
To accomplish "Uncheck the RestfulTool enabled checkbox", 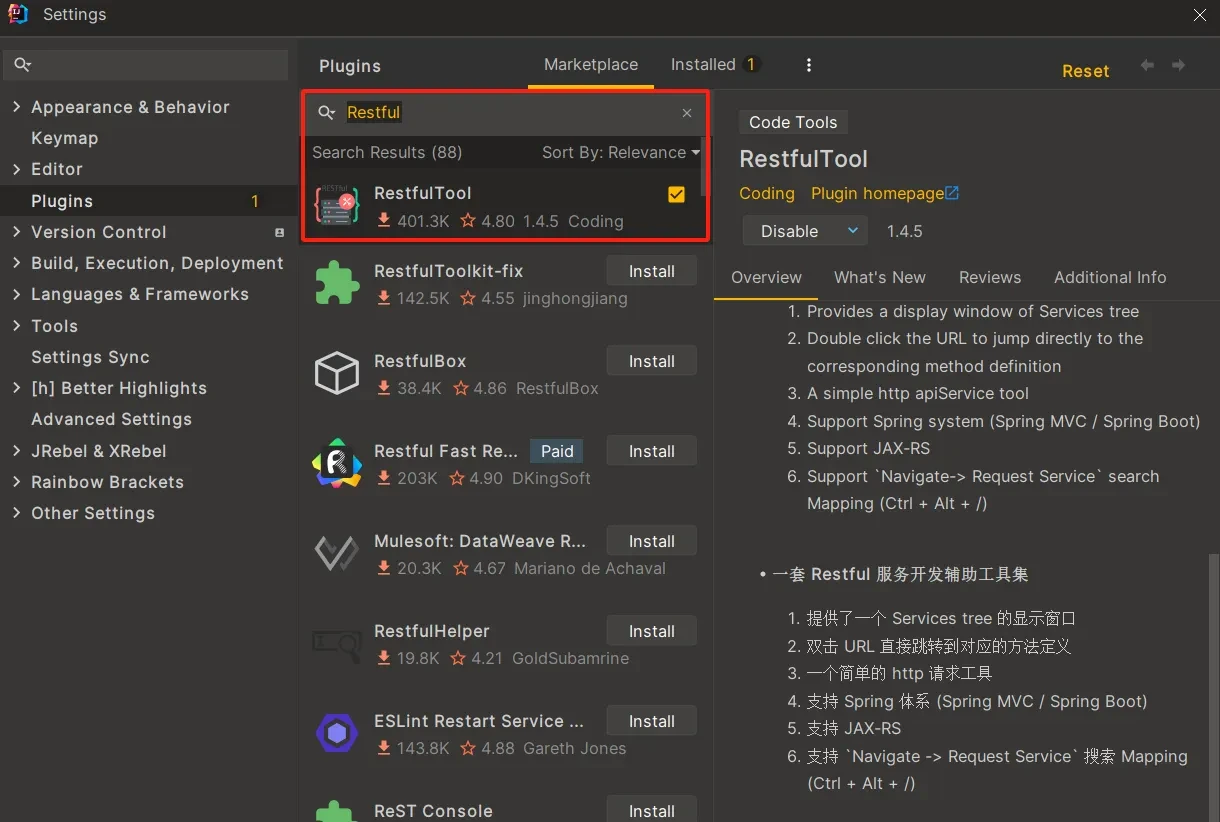I will point(677,195).
